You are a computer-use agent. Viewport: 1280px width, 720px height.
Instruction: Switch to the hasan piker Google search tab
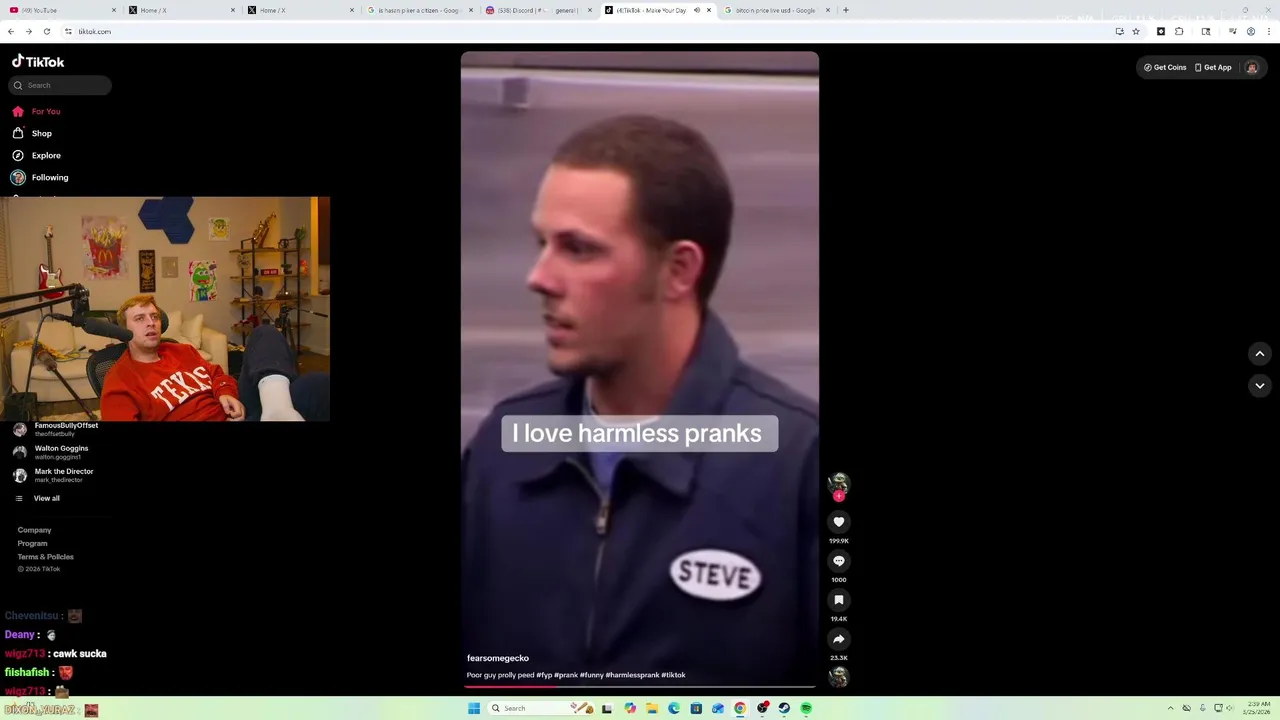click(420, 10)
